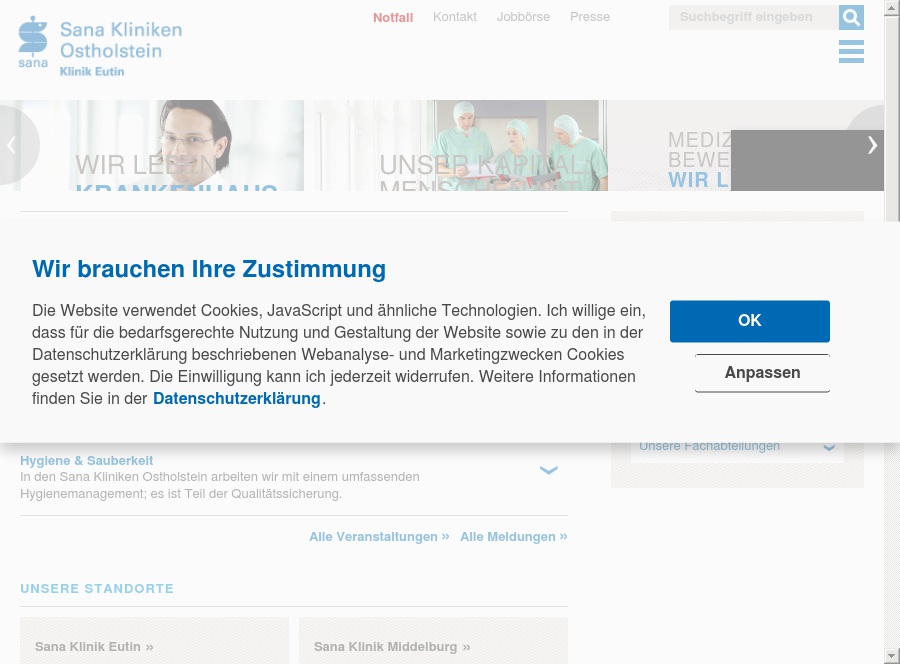The width and height of the screenshot is (900, 664).
Task: Open the Unsere Fachabteilungen dropdown
Action: point(737,446)
